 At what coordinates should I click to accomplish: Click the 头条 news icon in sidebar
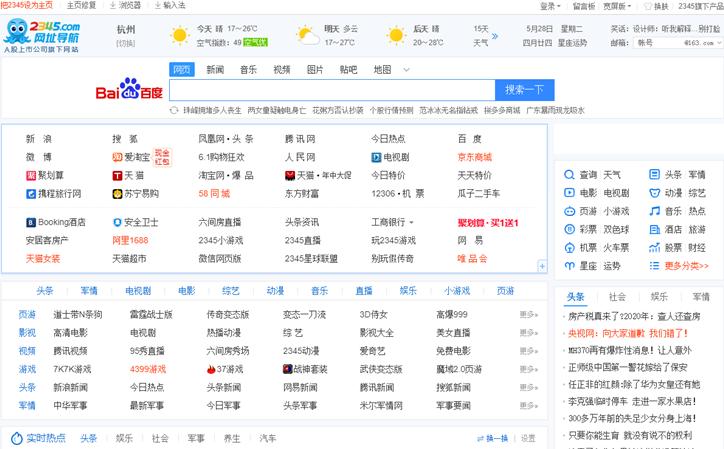654,175
